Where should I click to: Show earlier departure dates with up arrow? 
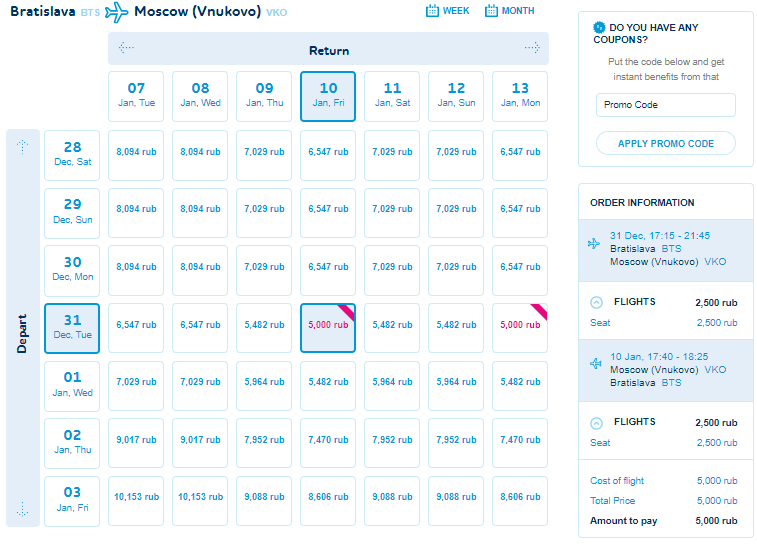pyautogui.click(x=23, y=146)
